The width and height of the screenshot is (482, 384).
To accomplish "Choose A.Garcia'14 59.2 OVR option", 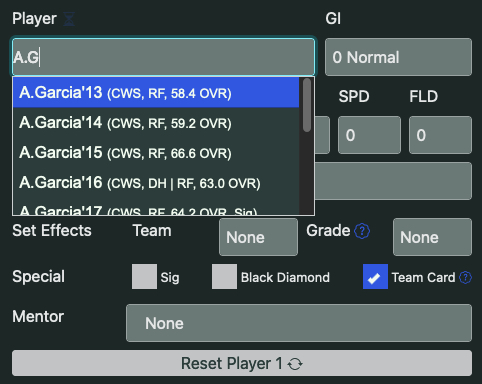I will coord(156,123).
